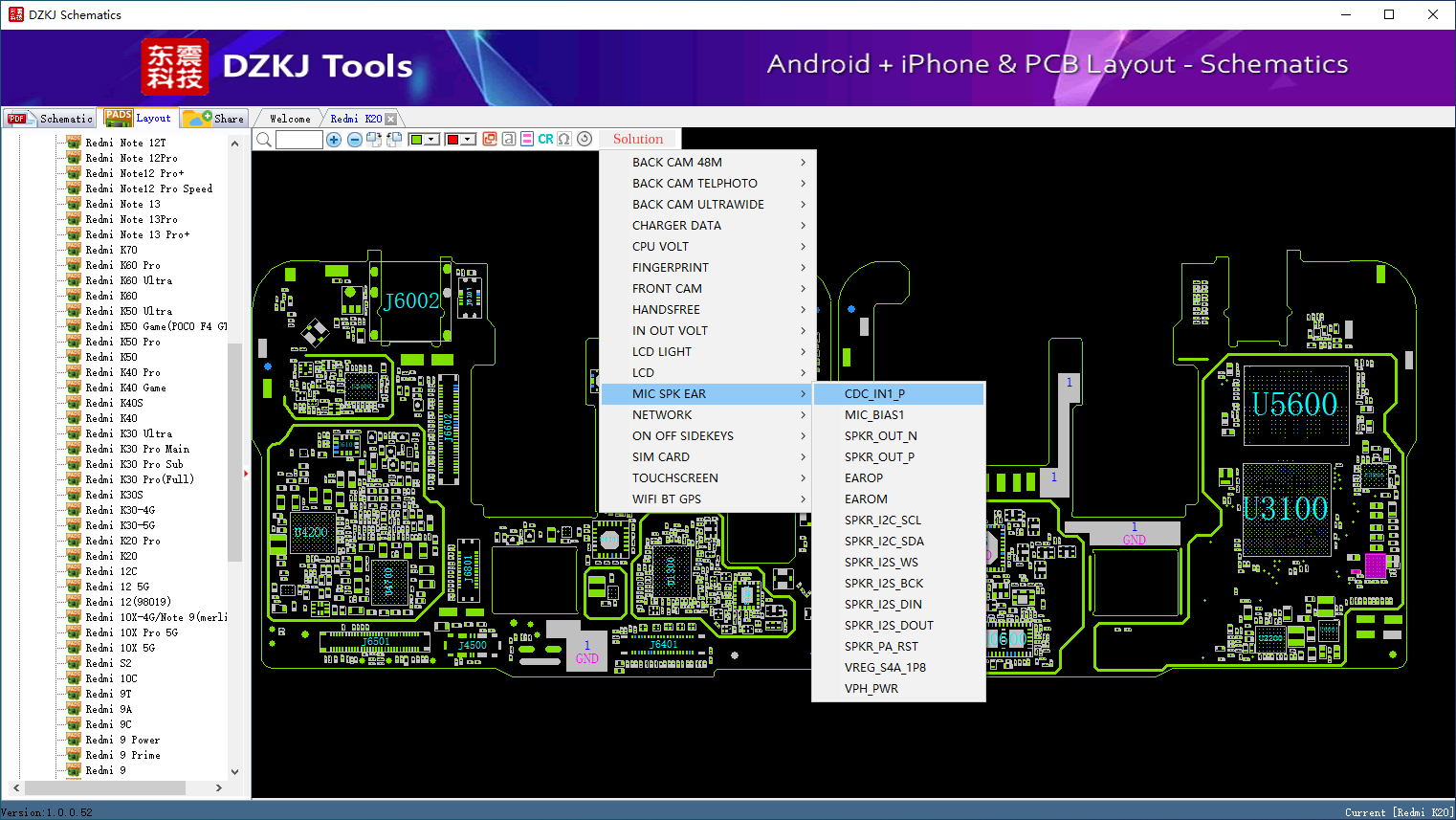The image size is (1456, 820).
Task: Select Redmi Note 12T in the tree
Action: pos(125,143)
